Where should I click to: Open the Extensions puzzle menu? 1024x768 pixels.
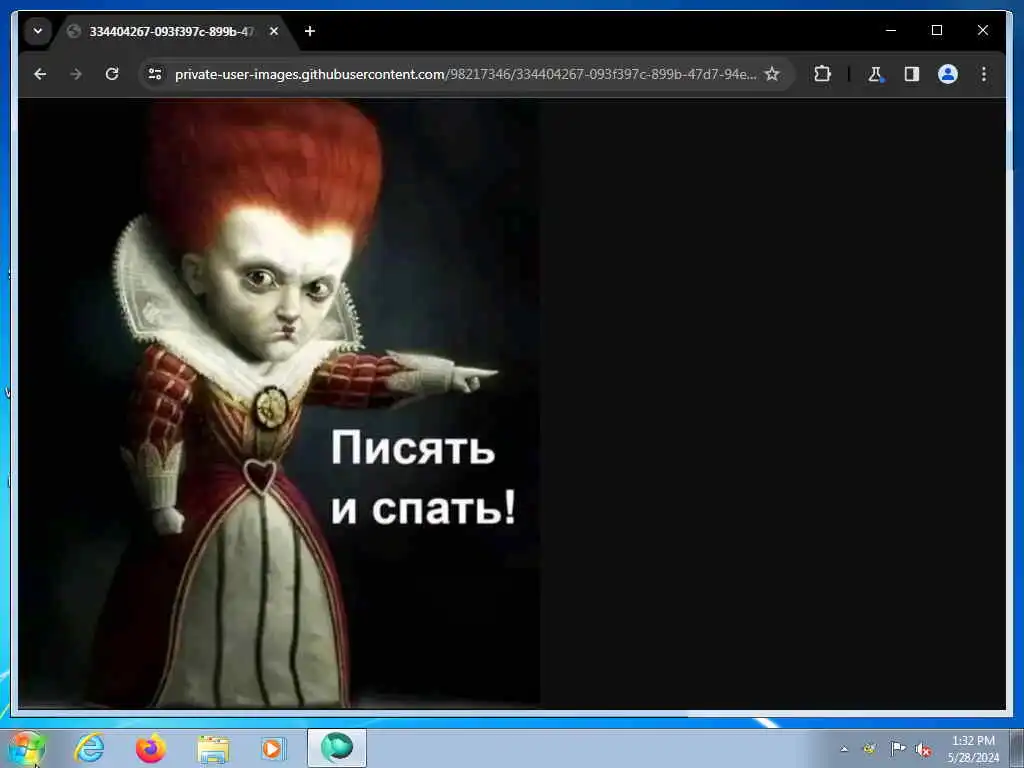pos(822,74)
